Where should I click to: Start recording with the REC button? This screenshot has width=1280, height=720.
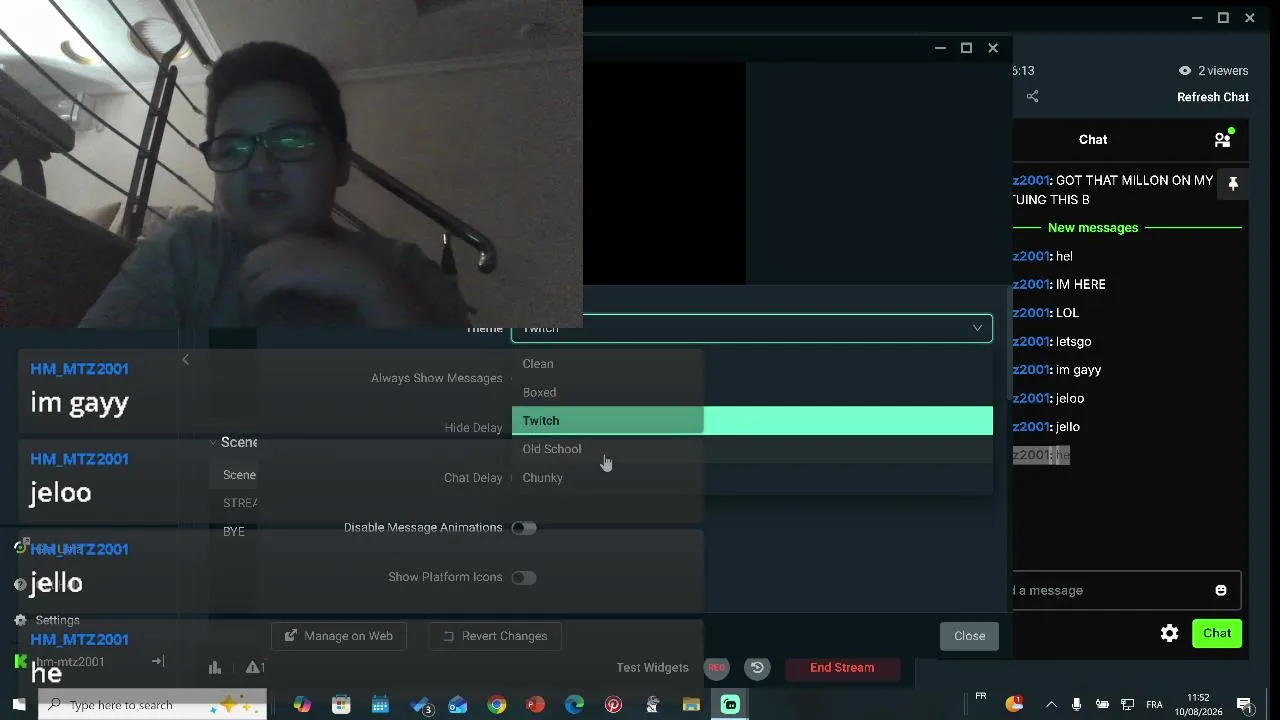pos(716,668)
